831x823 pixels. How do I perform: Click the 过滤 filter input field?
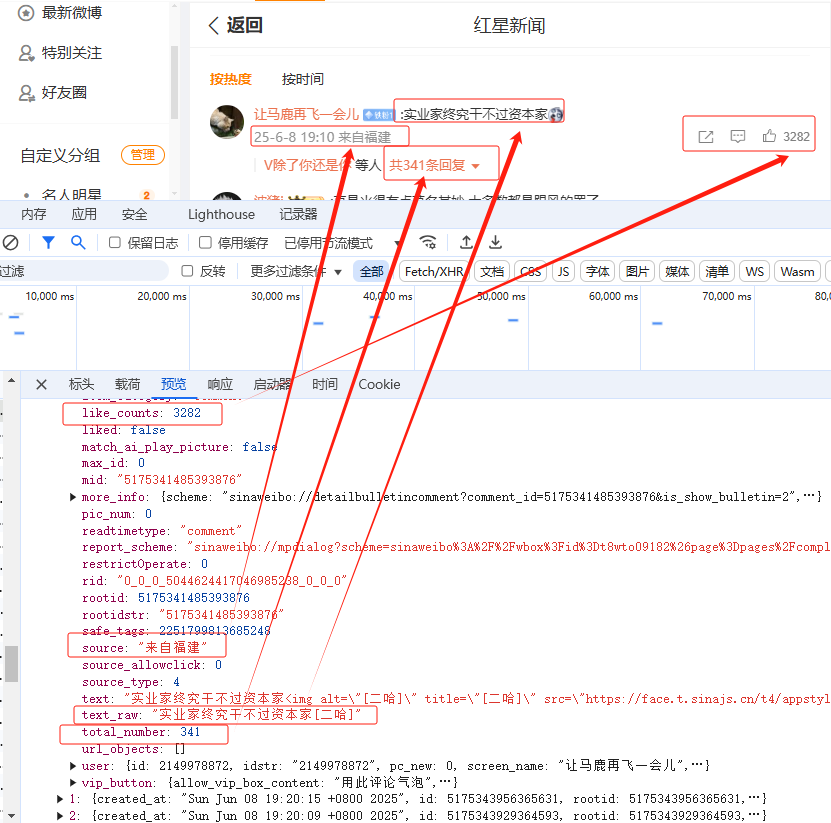[x=84, y=271]
